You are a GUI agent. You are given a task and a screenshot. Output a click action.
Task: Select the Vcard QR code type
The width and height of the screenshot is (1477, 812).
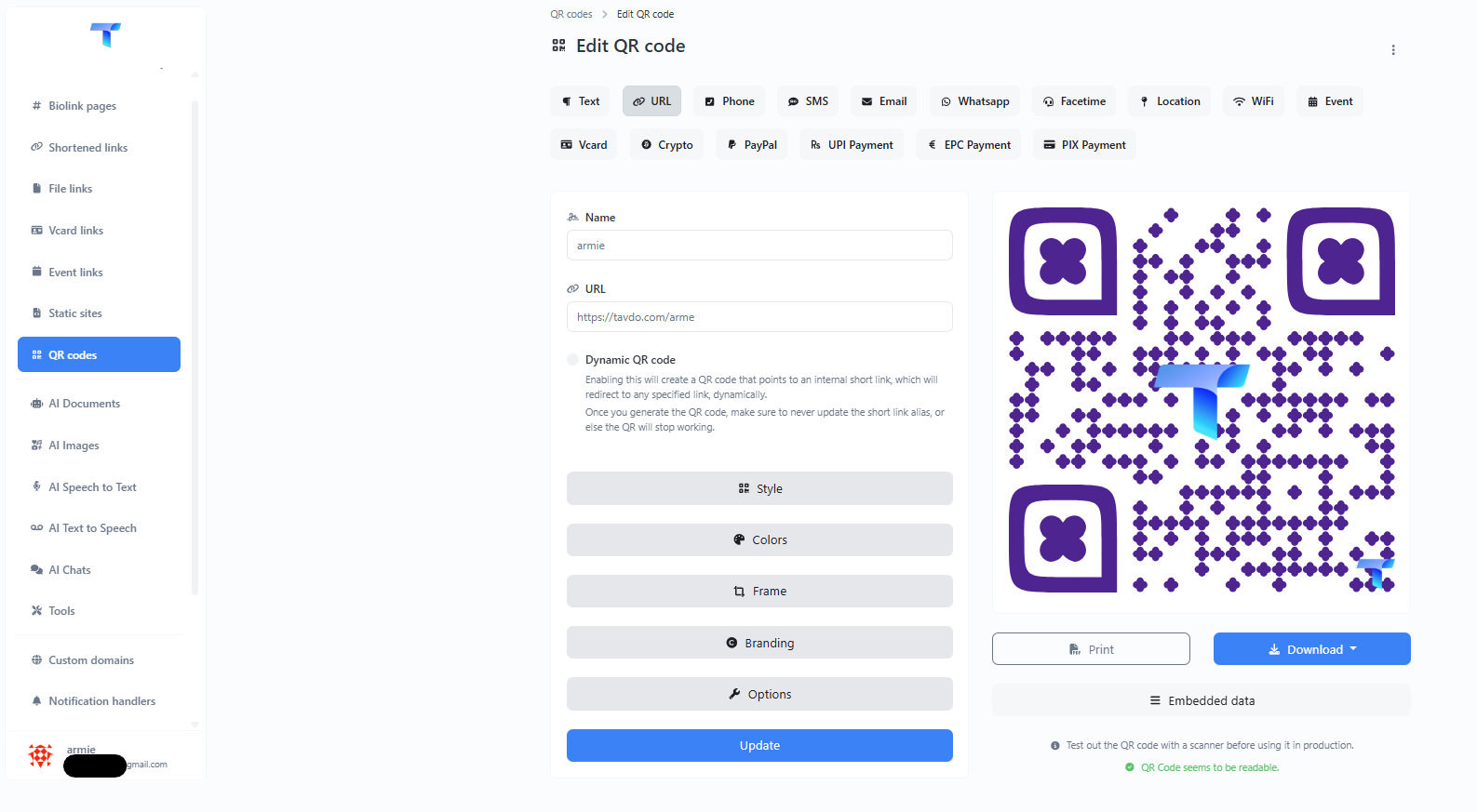coord(584,144)
